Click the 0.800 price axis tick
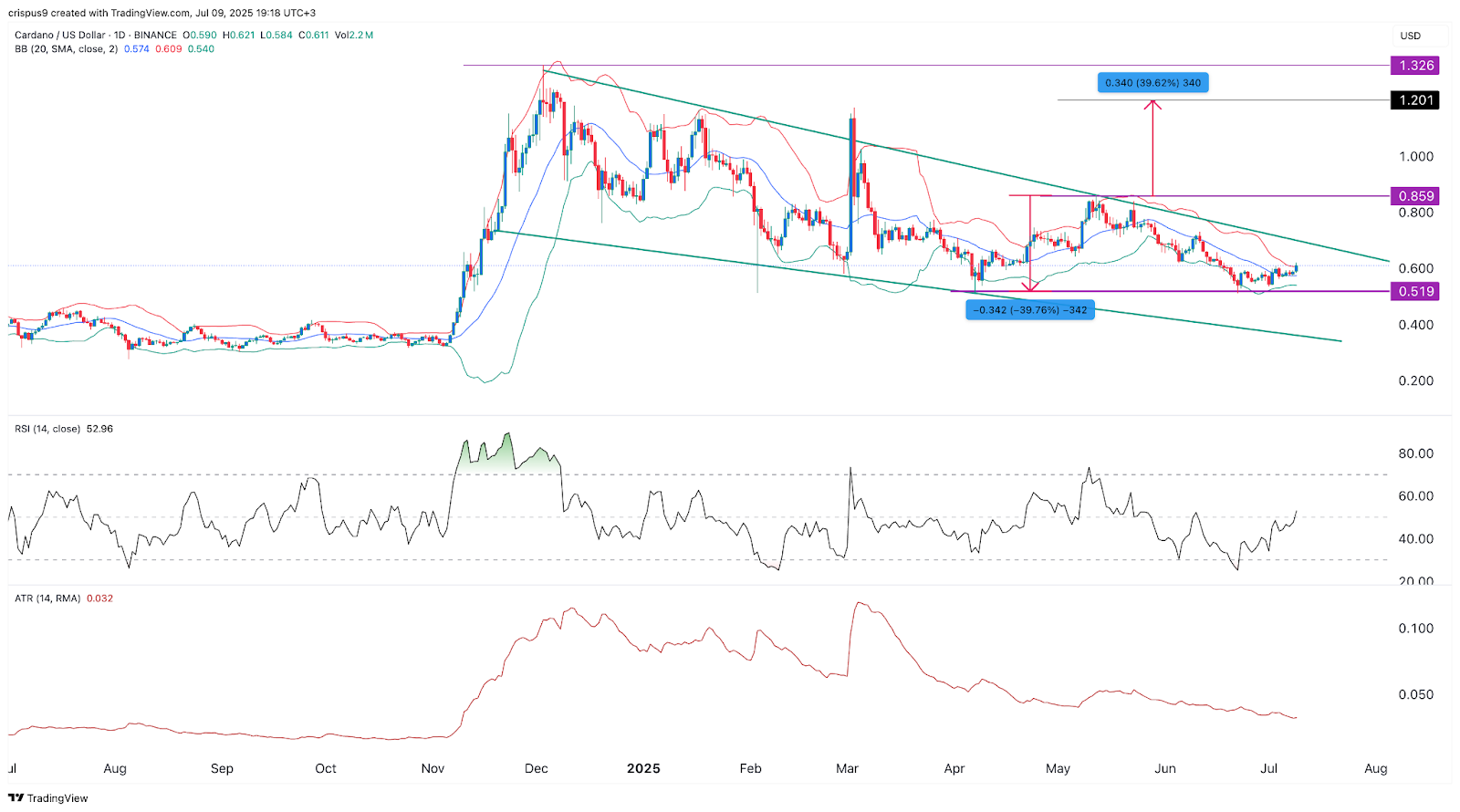The image size is (1460, 812). 1416,213
